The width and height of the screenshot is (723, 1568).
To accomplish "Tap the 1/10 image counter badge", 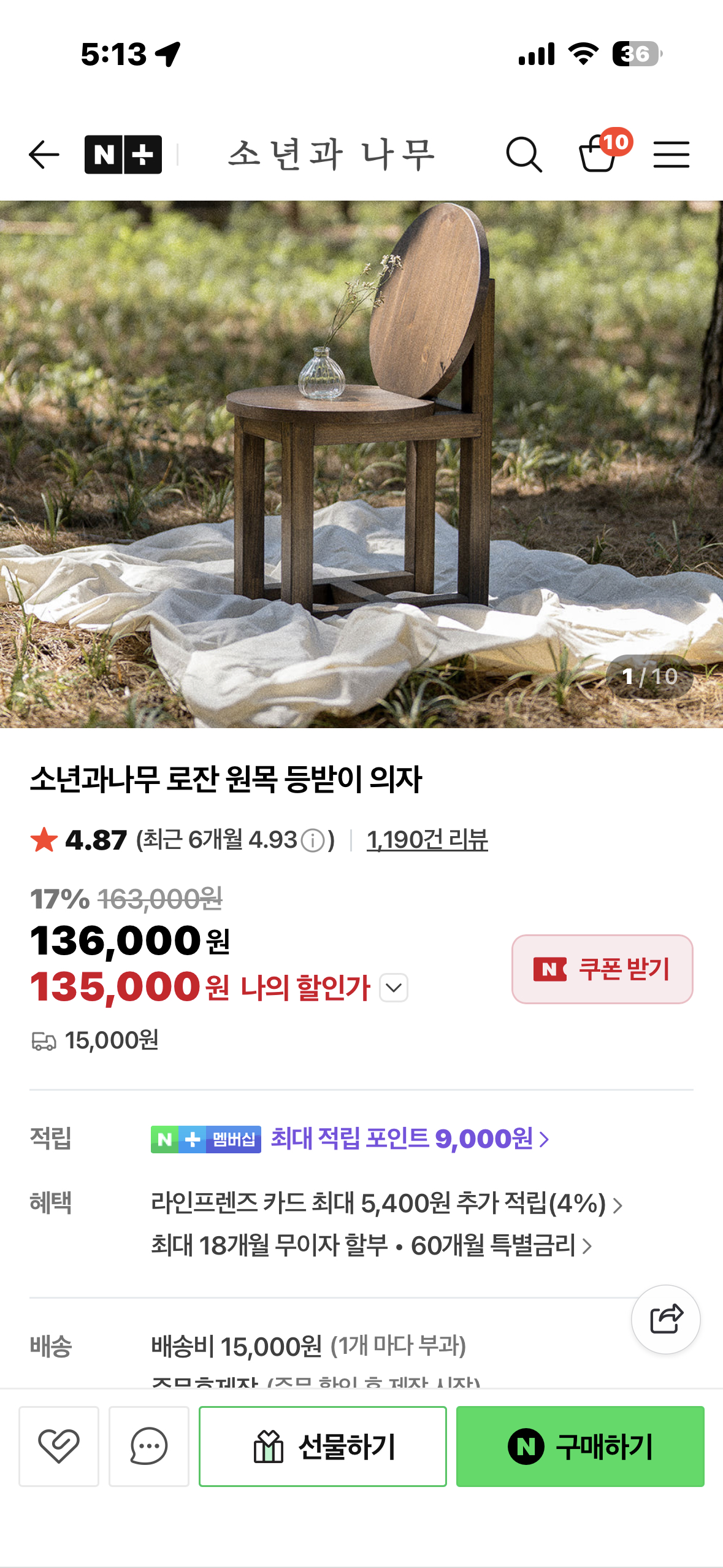I will (x=649, y=676).
